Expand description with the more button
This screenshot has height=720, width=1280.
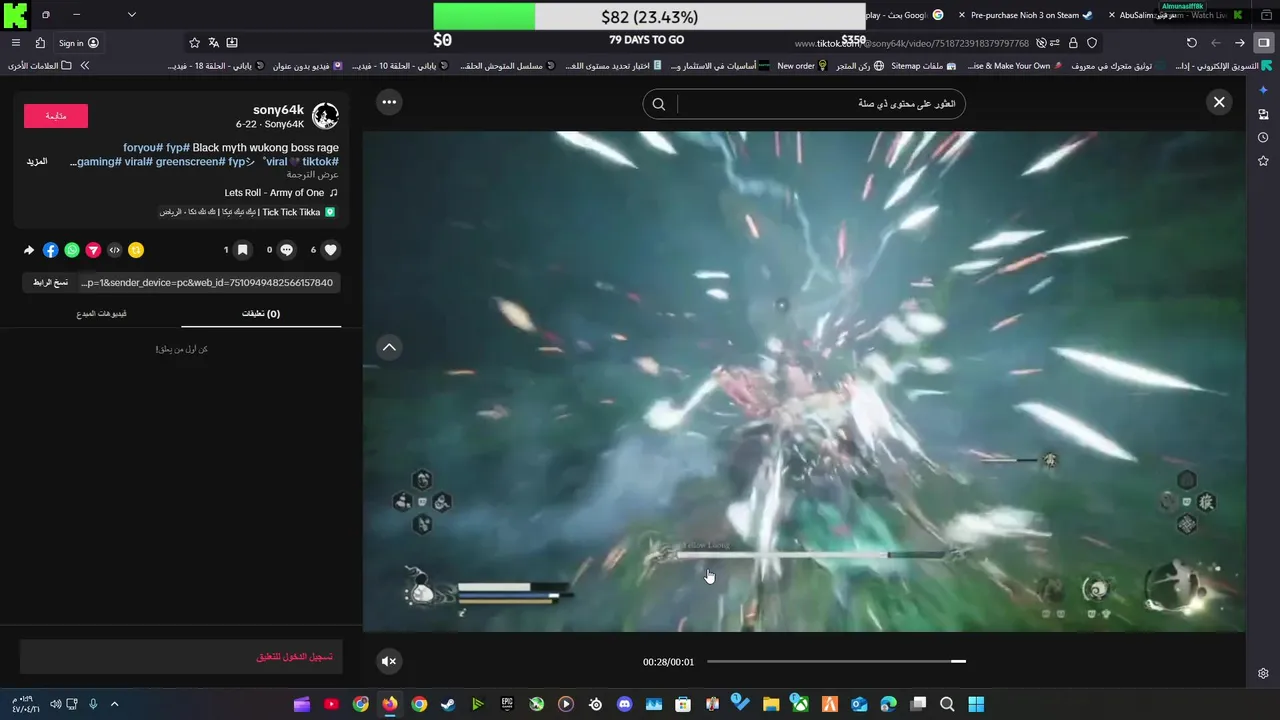(x=37, y=162)
